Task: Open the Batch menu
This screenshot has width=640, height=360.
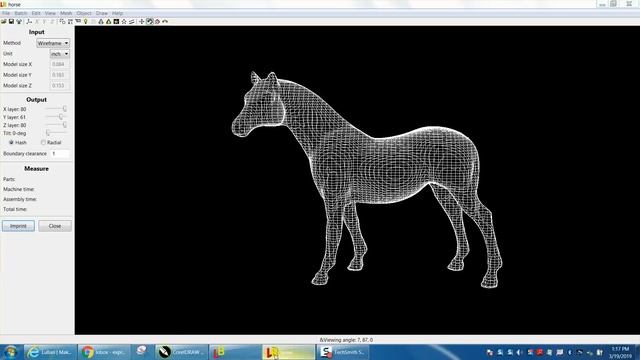Action: click(21, 13)
